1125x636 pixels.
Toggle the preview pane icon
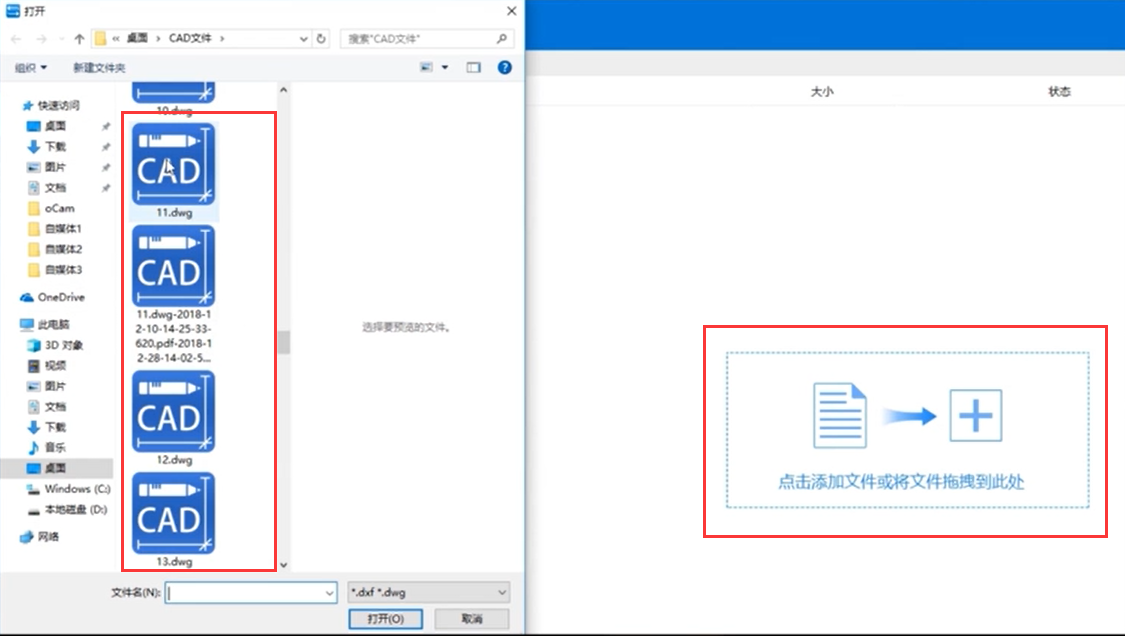coord(474,67)
